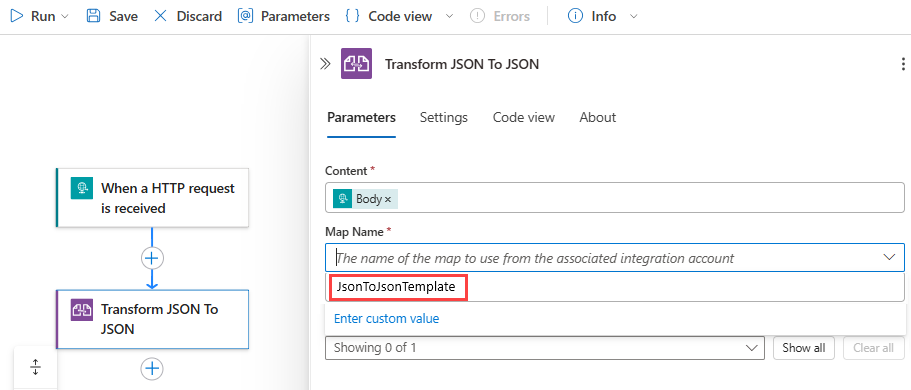Image resolution: width=911 pixels, height=390 pixels.
Task: Click the Info circle icon
Action: click(x=575, y=16)
